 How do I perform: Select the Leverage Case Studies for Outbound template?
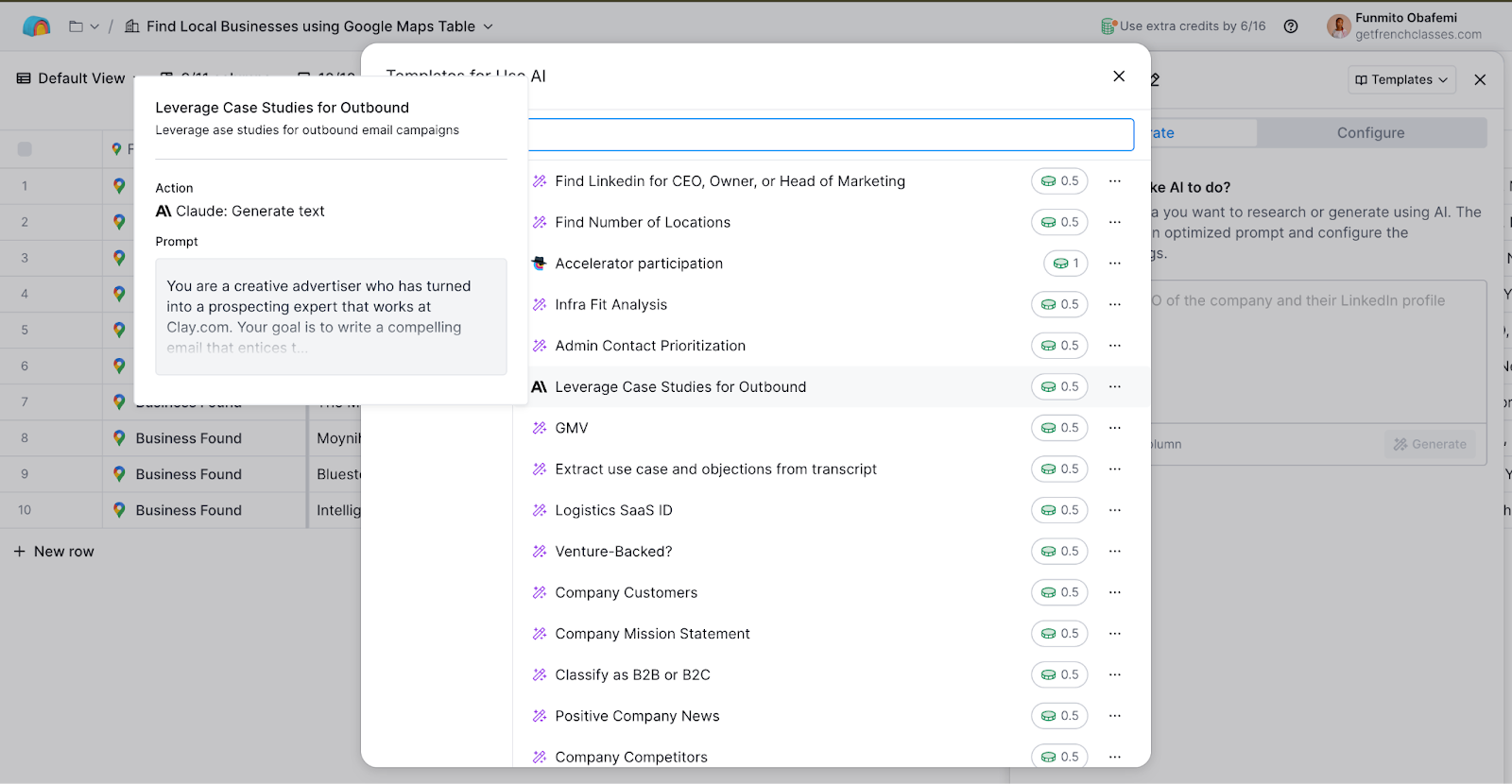point(680,387)
